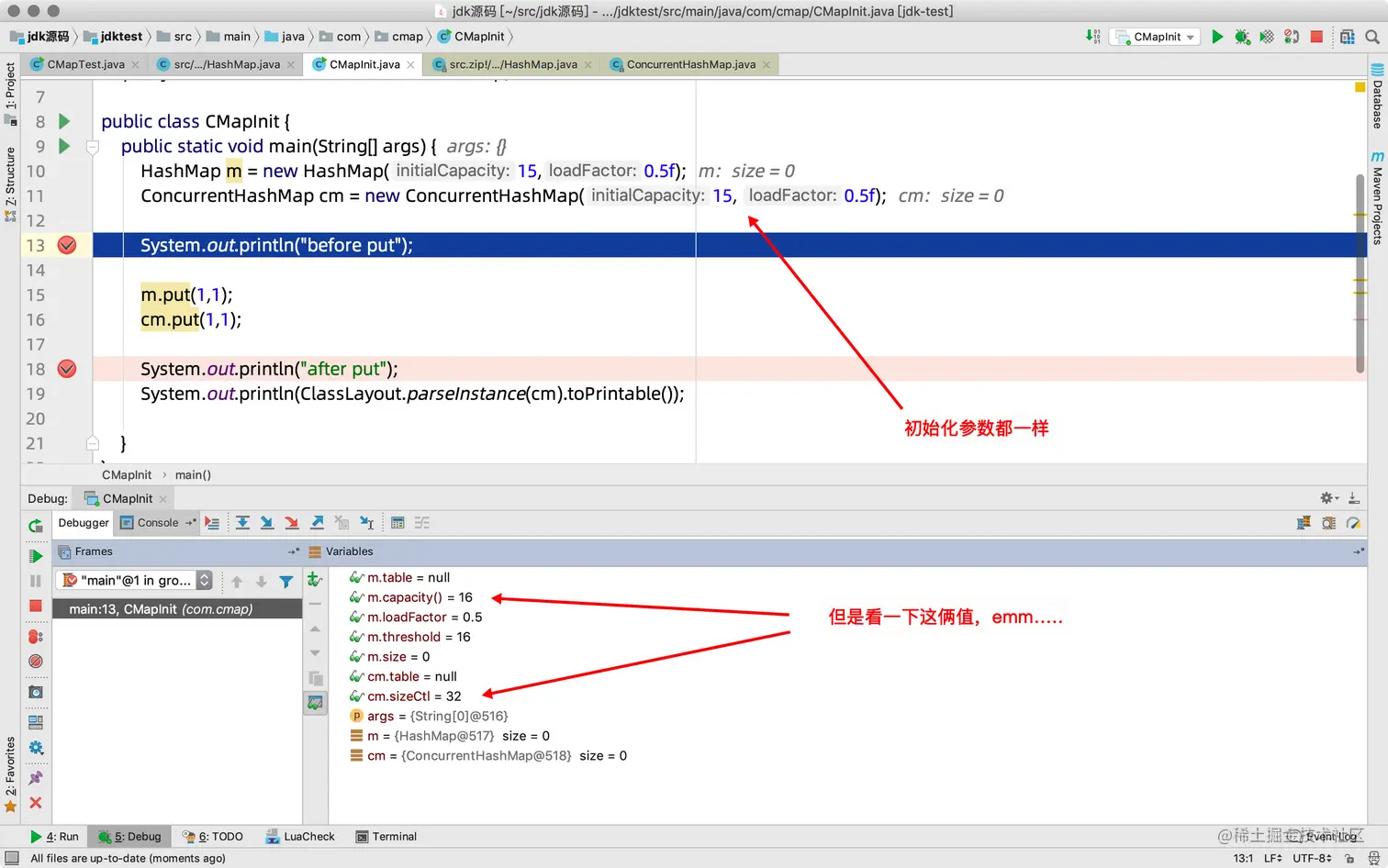Toggle the breakpoint on line 18
Image resolution: width=1388 pixels, height=868 pixels.
tap(67, 369)
